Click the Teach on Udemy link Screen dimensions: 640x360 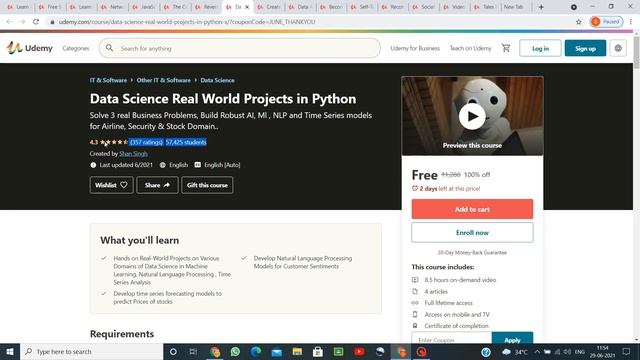471,48
